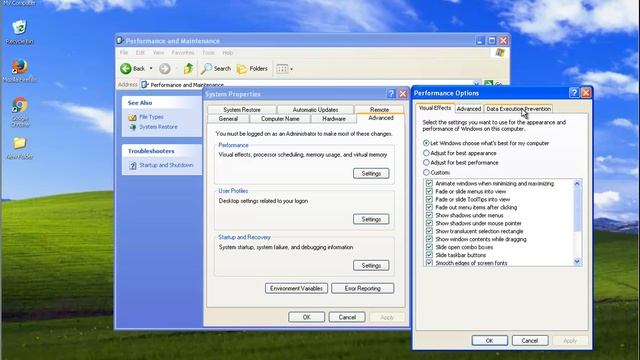This screenshot has width=640, height=360.
Task: Switch to Visual Effects tab
Action: point(435,108)
